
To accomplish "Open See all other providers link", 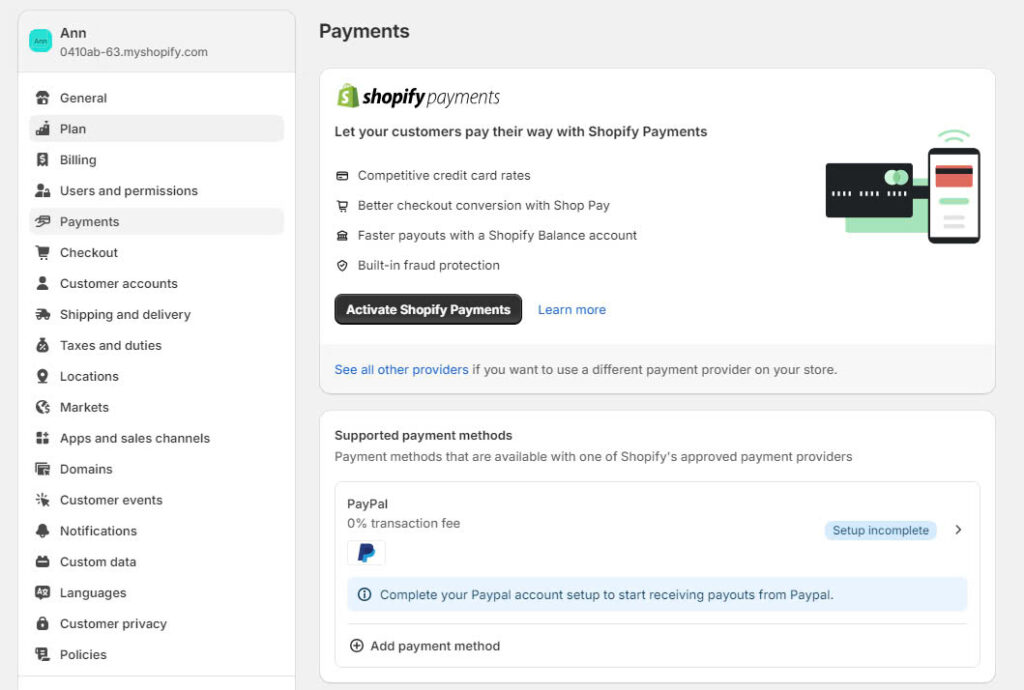I will tap(401, 369).
